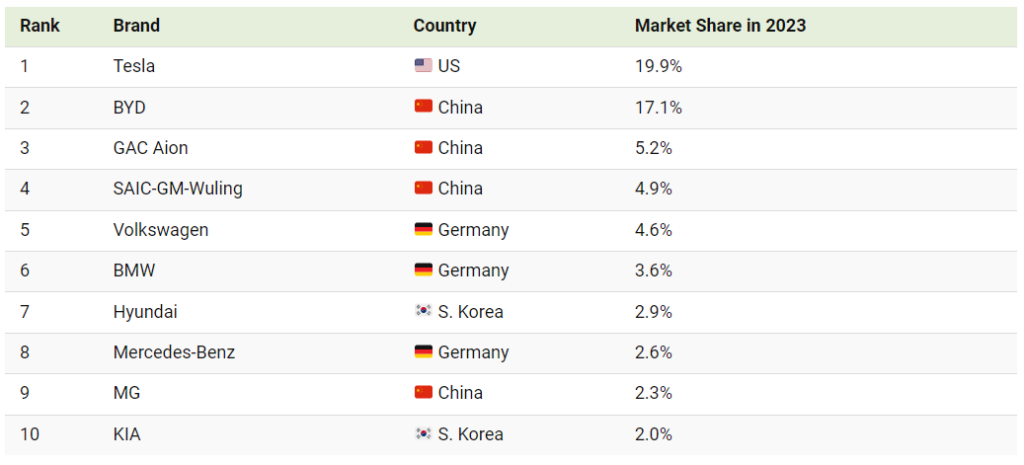Select KIA's 2.0% market share cell
This screenshot has width=1024, height=465.
653,434
